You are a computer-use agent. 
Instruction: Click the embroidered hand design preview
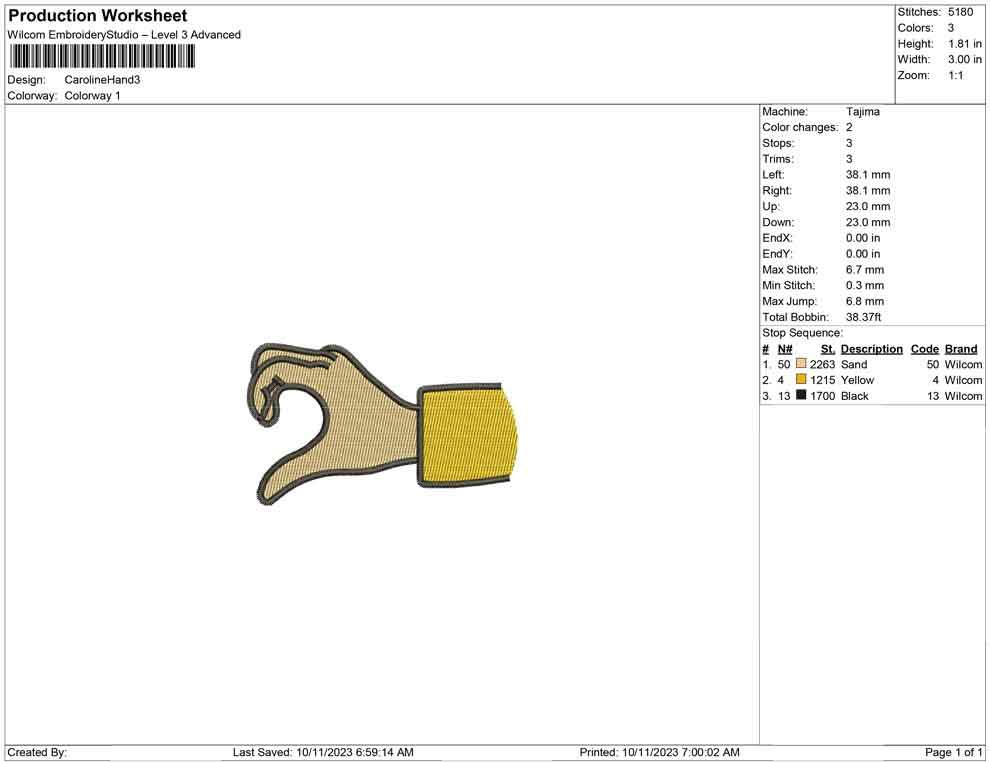381,425
